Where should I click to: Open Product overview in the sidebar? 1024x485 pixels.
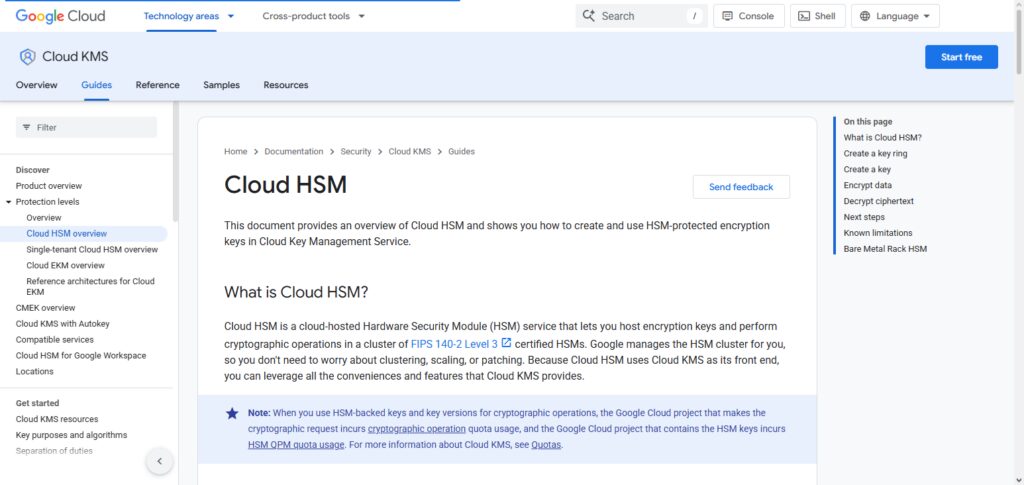(49, 186)
